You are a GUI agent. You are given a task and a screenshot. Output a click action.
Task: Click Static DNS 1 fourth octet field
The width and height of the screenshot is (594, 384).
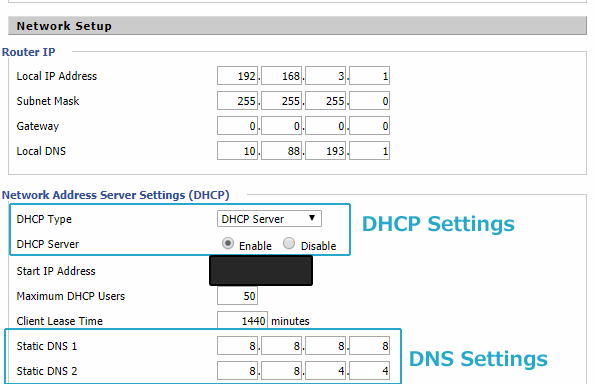369,346
